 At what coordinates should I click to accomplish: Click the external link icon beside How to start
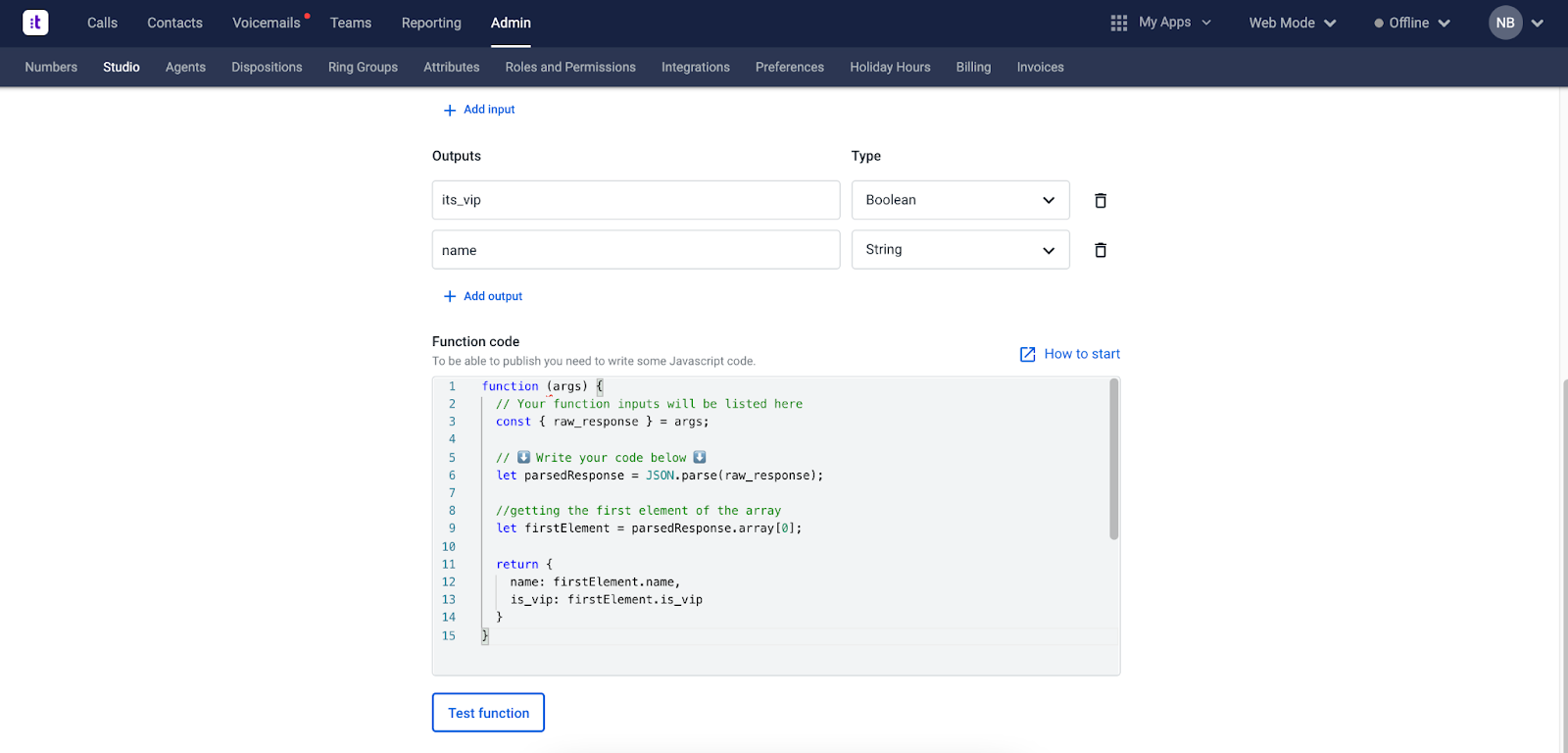(1027, 354)
